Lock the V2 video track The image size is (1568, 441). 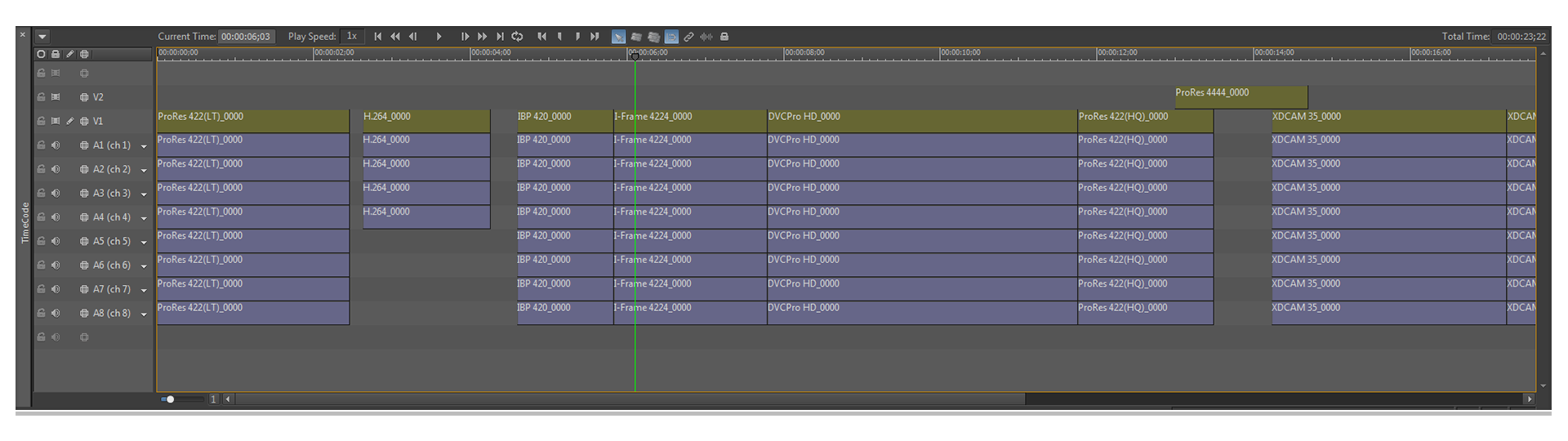(41, 97)
